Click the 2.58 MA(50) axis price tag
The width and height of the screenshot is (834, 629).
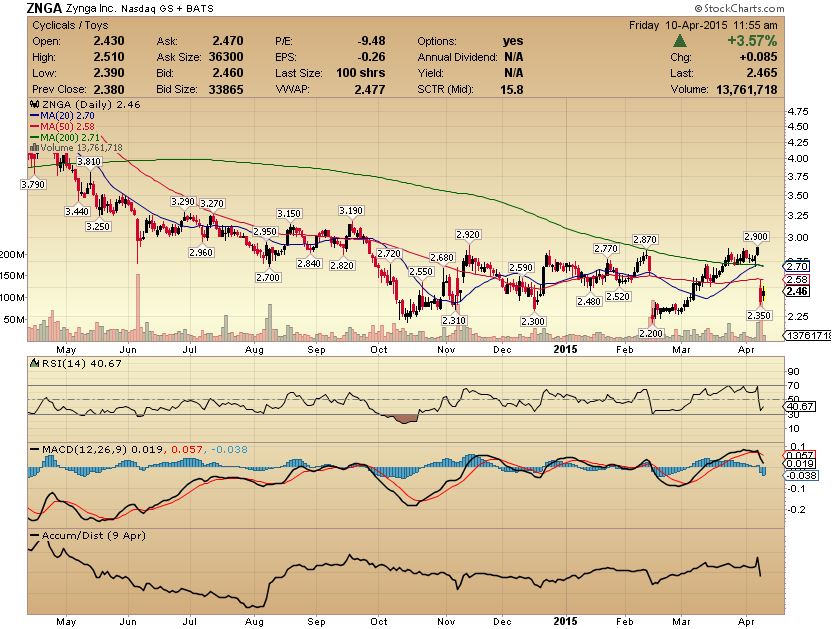coord(796,280)
